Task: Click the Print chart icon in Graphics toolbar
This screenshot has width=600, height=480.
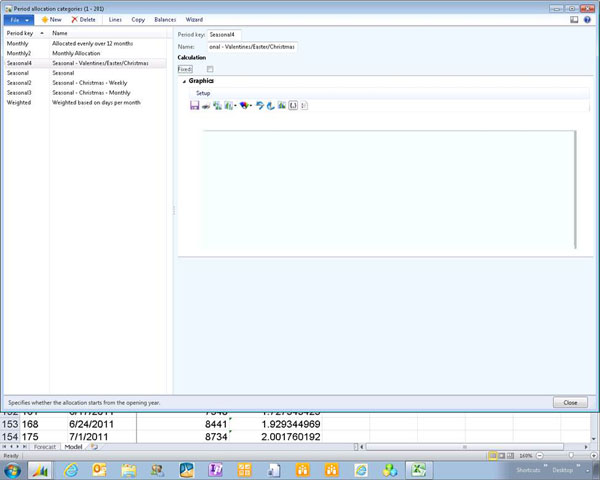Action: 206,106
